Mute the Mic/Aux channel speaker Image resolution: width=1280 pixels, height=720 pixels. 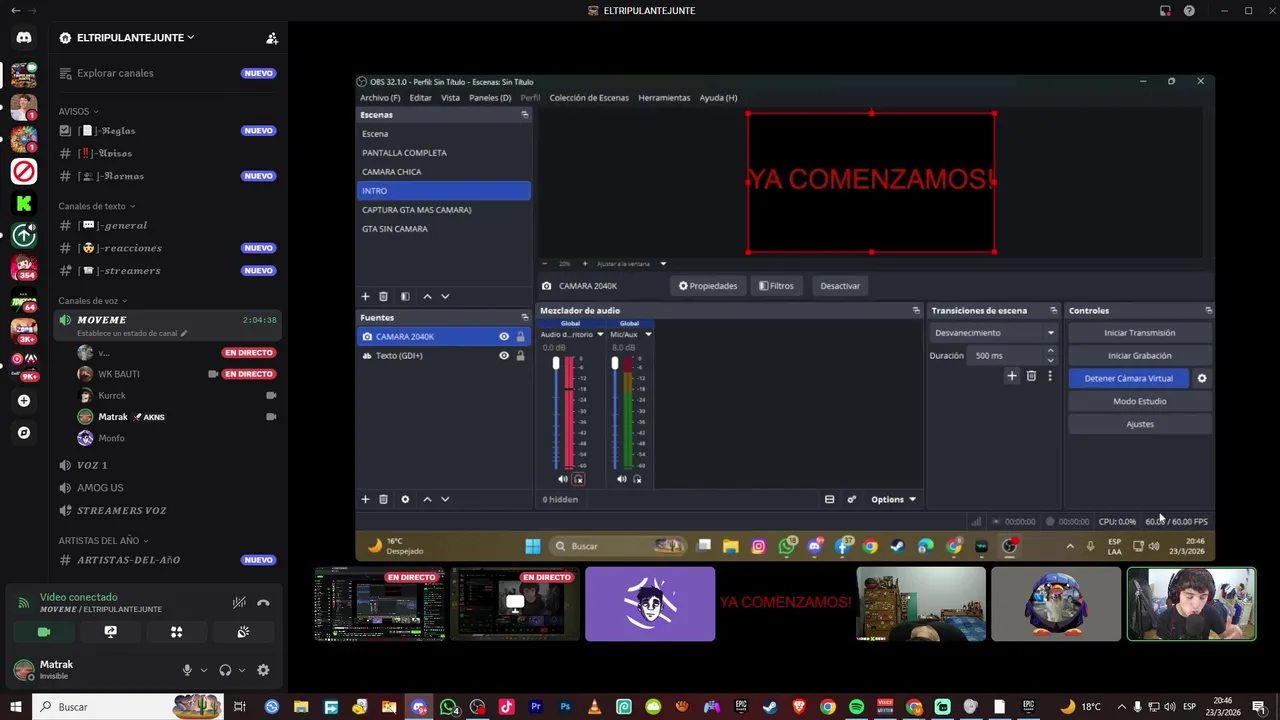622,479
